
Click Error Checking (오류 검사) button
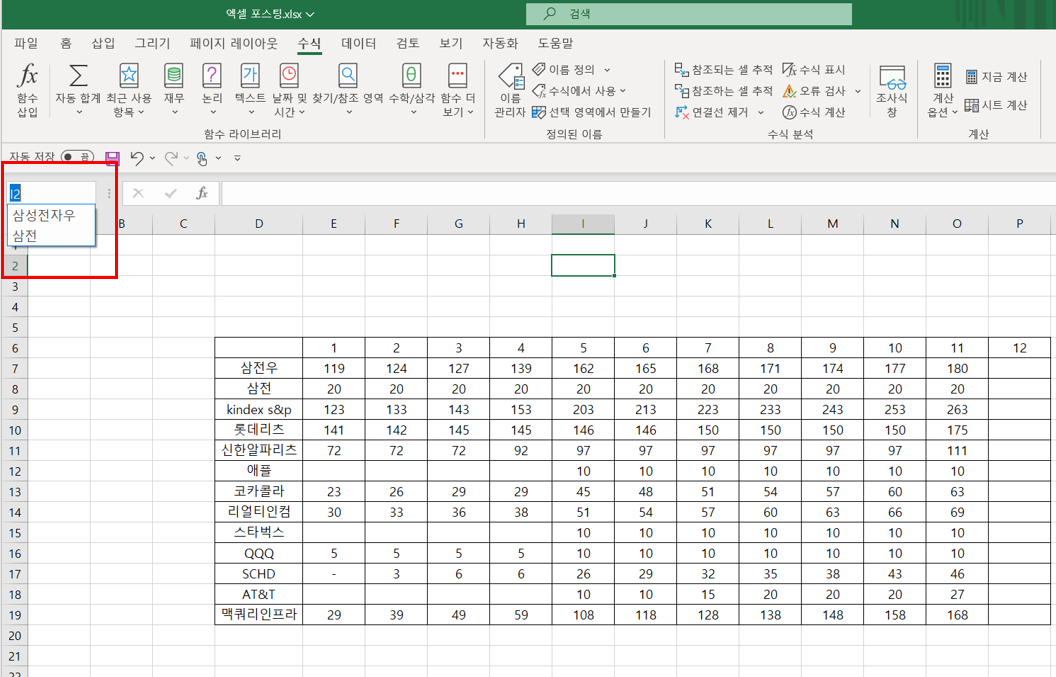pos(815,91)
